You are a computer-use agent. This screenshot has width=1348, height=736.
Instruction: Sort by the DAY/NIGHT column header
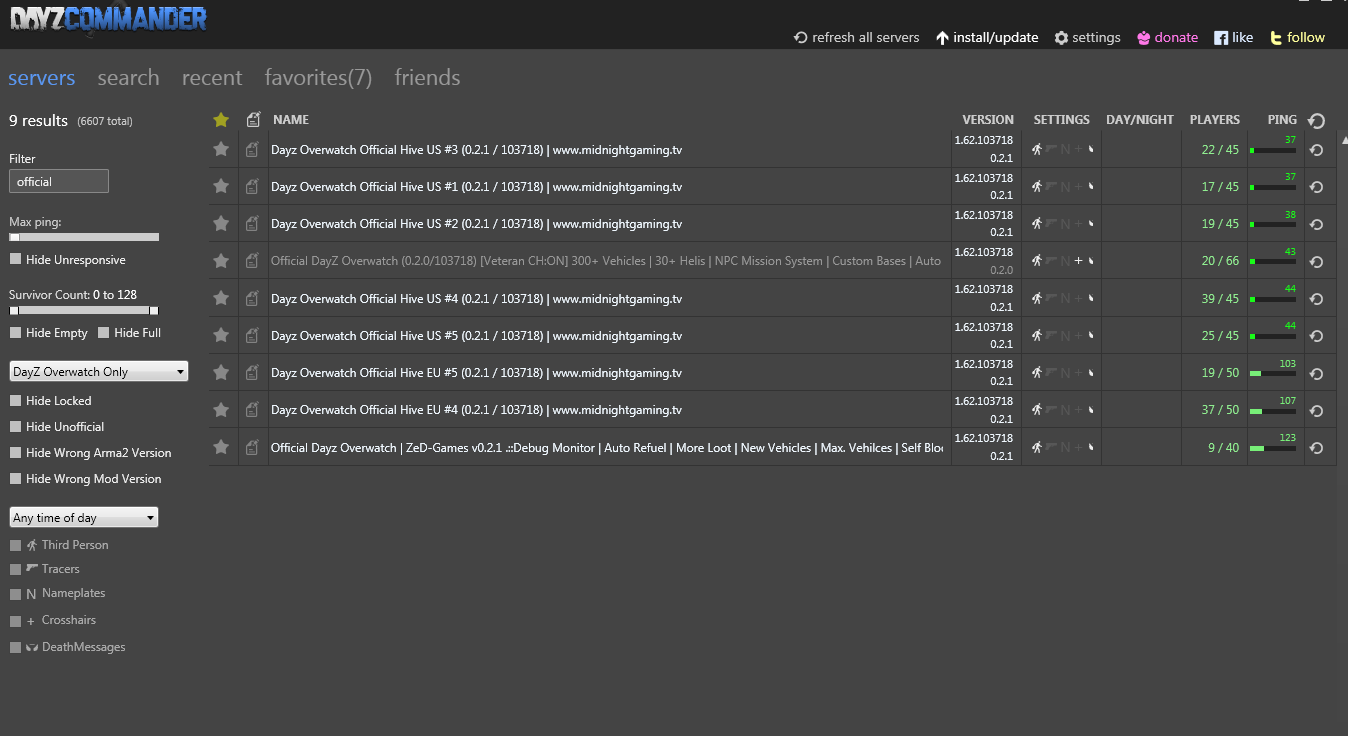(x=1140, y=120)
